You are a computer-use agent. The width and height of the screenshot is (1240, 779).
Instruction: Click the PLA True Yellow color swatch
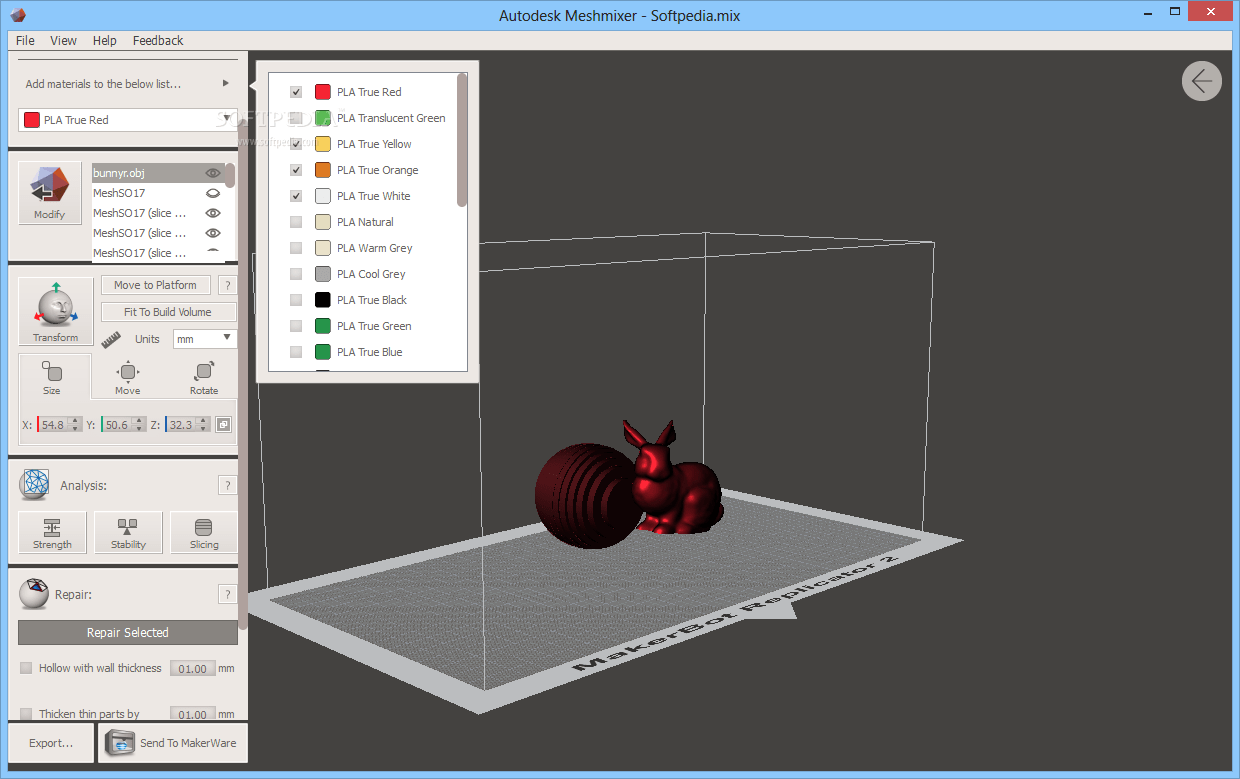[323, 144]
